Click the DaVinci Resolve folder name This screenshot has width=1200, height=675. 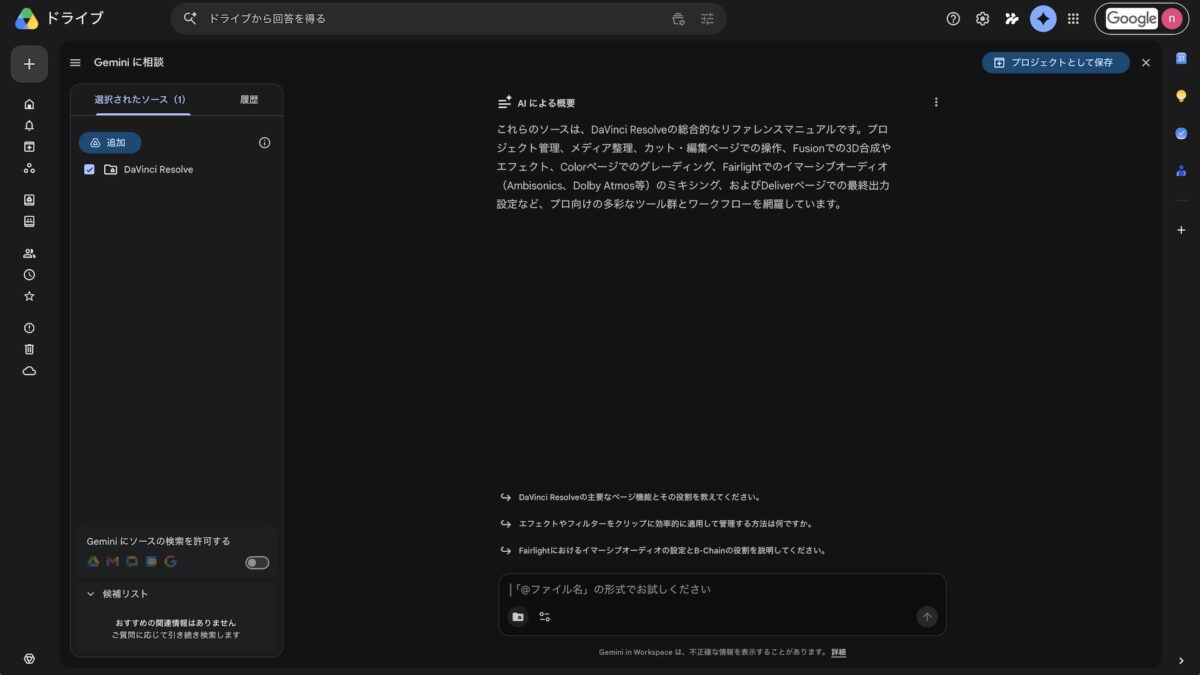tap(159, 170)
